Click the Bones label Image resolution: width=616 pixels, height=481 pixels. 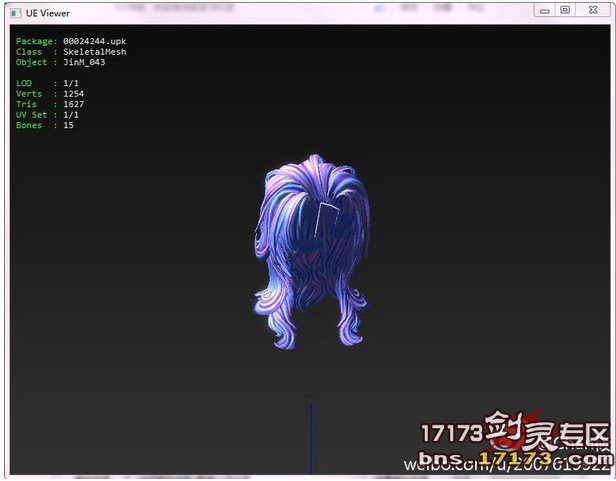point(29,125)
